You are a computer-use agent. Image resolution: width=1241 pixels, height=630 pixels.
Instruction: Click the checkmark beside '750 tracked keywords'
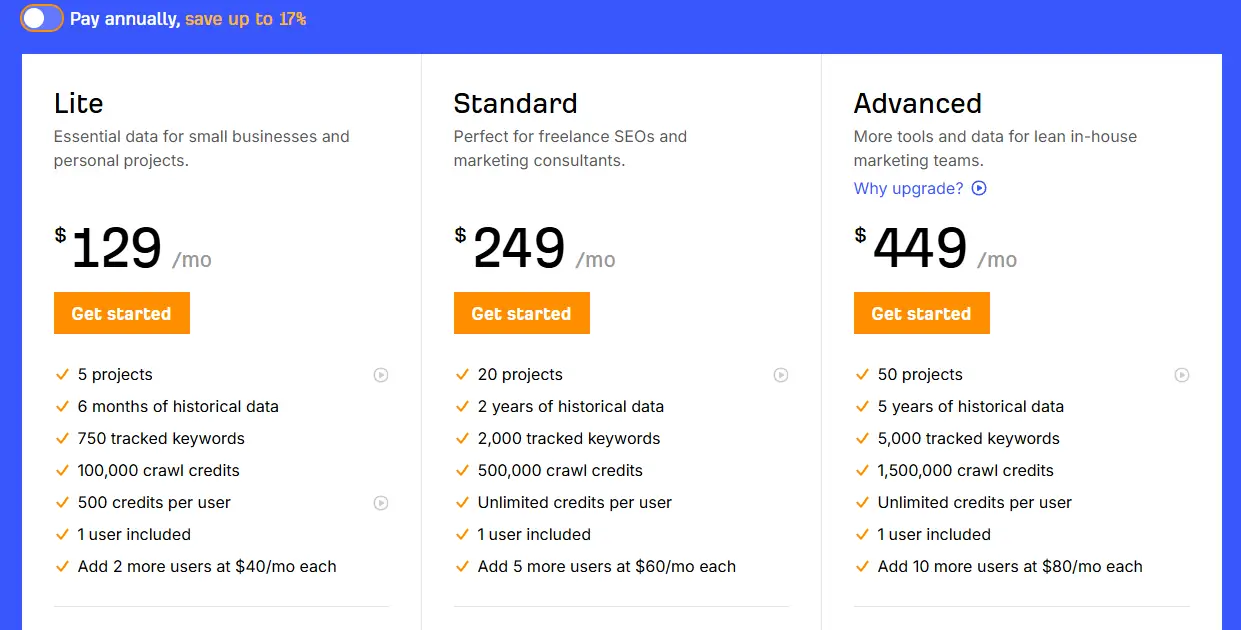(x=62, y=438)
